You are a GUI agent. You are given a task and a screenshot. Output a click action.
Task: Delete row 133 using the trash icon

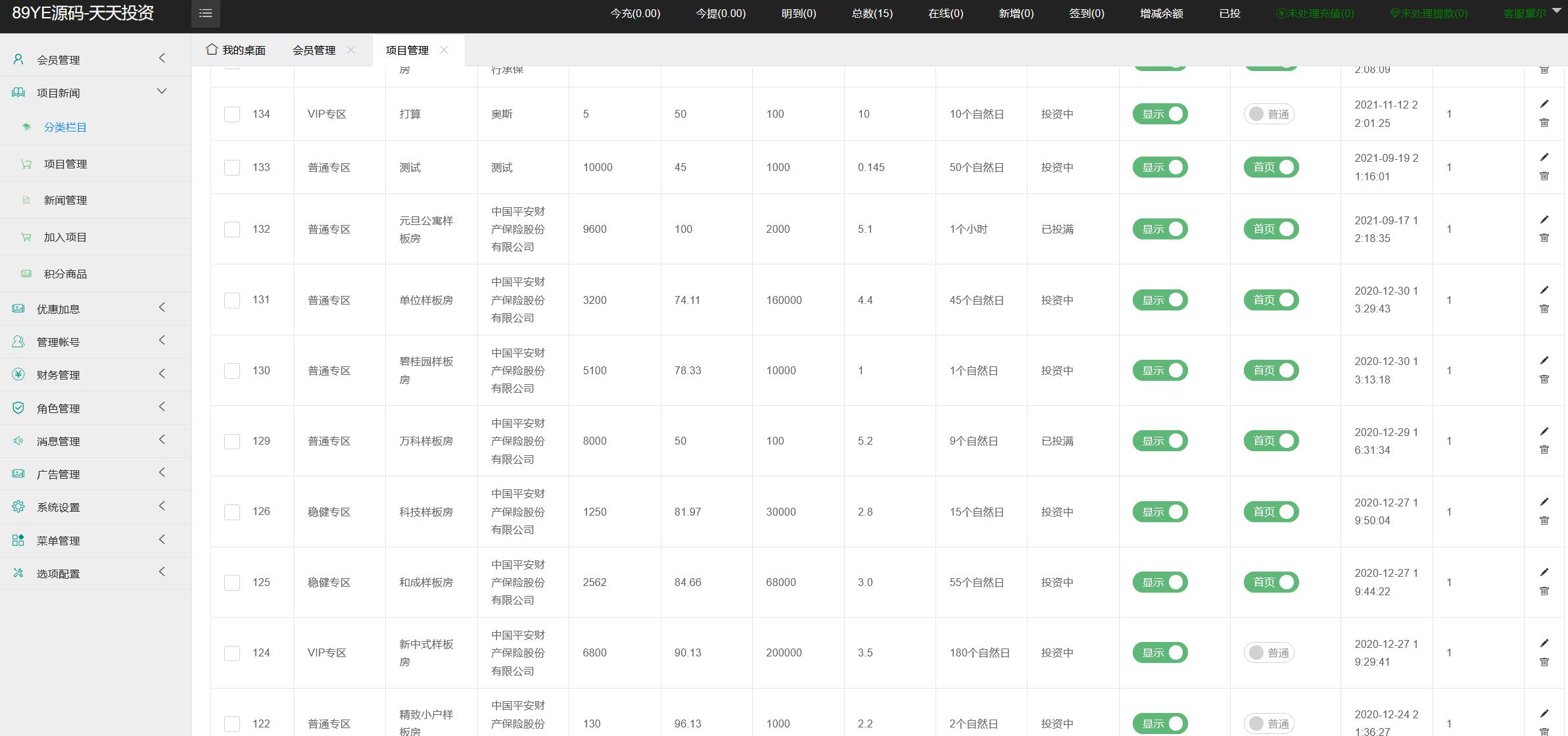(1544, 176)
